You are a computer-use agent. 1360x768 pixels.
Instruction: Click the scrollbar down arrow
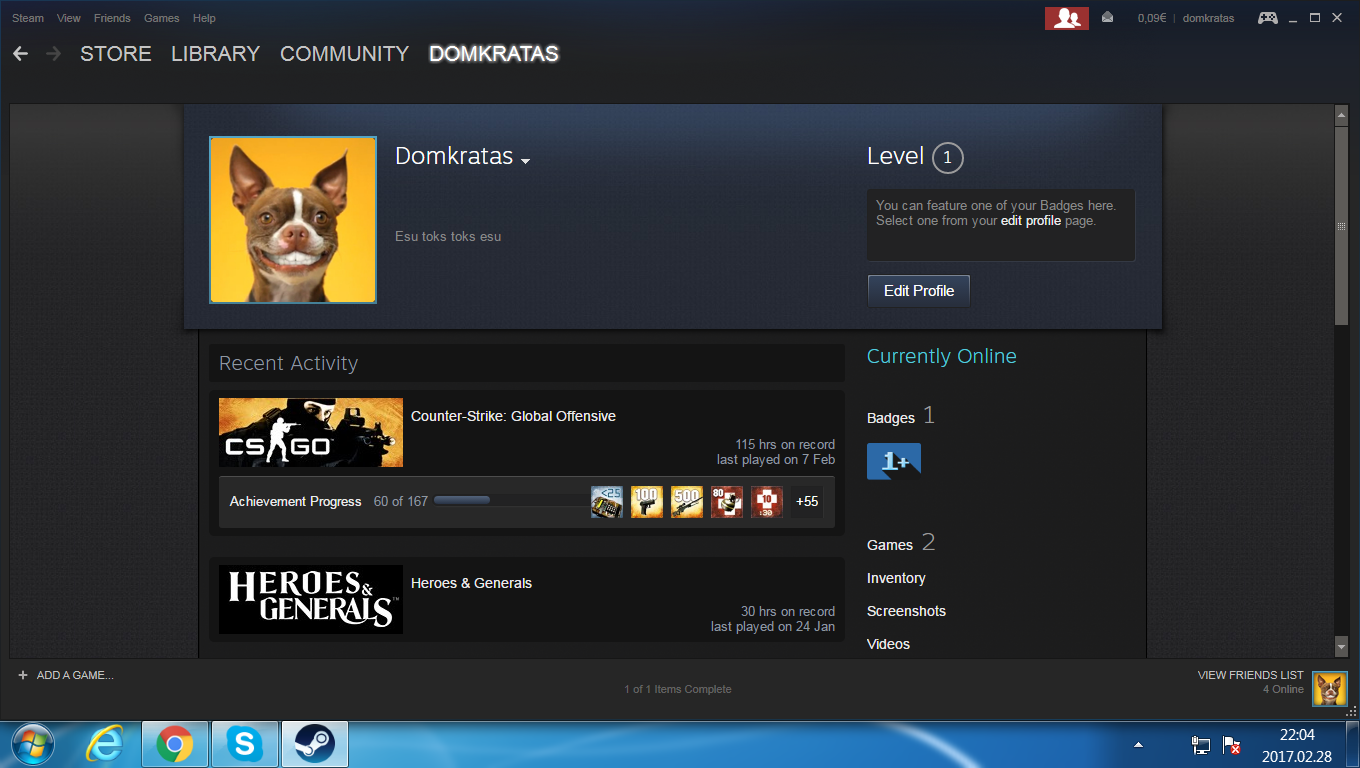(x=1342, y=647)
